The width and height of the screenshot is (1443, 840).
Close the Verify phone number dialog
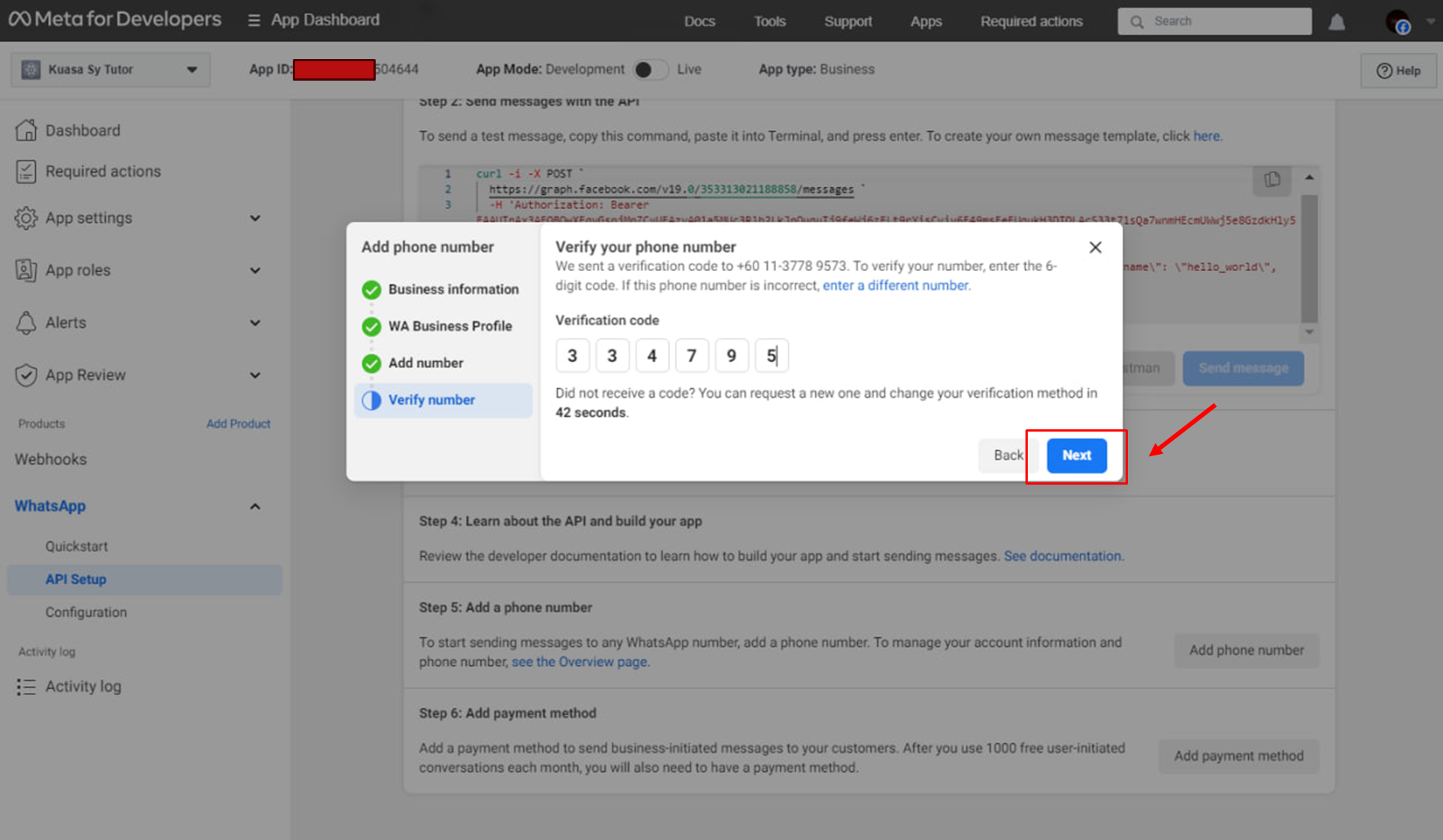point(1095,247)
